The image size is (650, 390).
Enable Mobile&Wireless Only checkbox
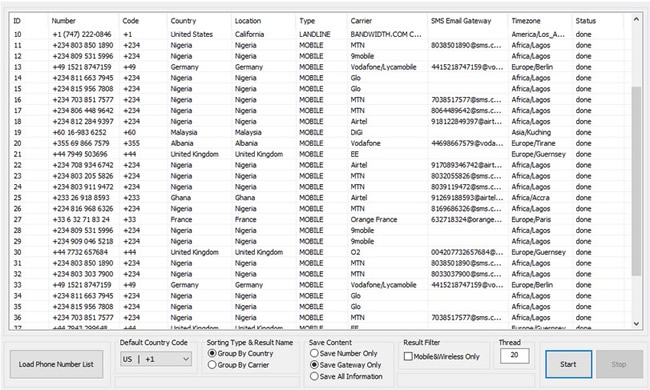pyautogui.click(x=408, y=356)
